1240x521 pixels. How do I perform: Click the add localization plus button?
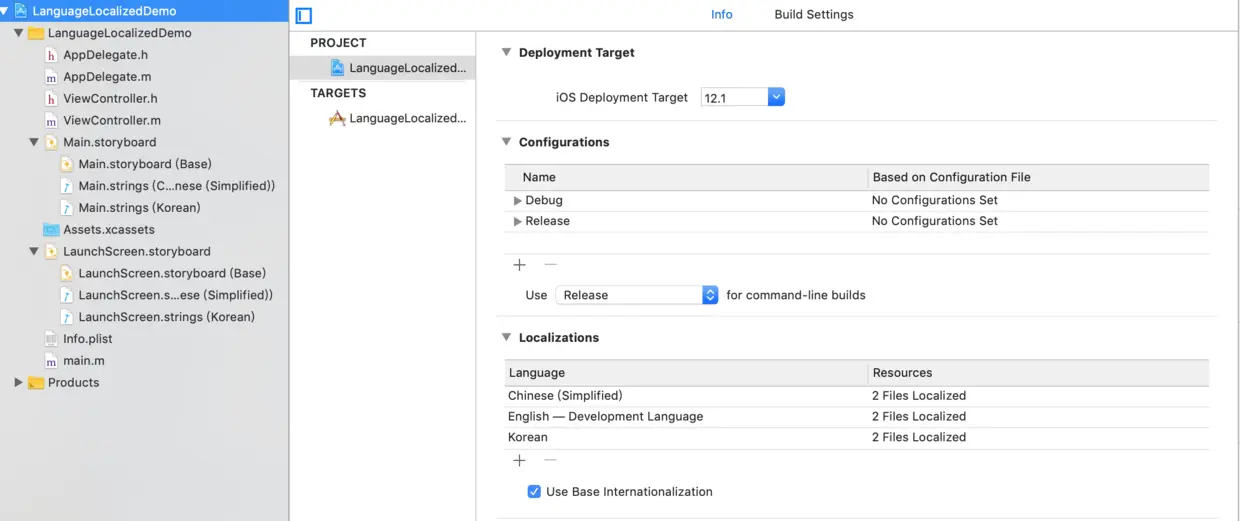pyautogui.click(x=519, y=461)
